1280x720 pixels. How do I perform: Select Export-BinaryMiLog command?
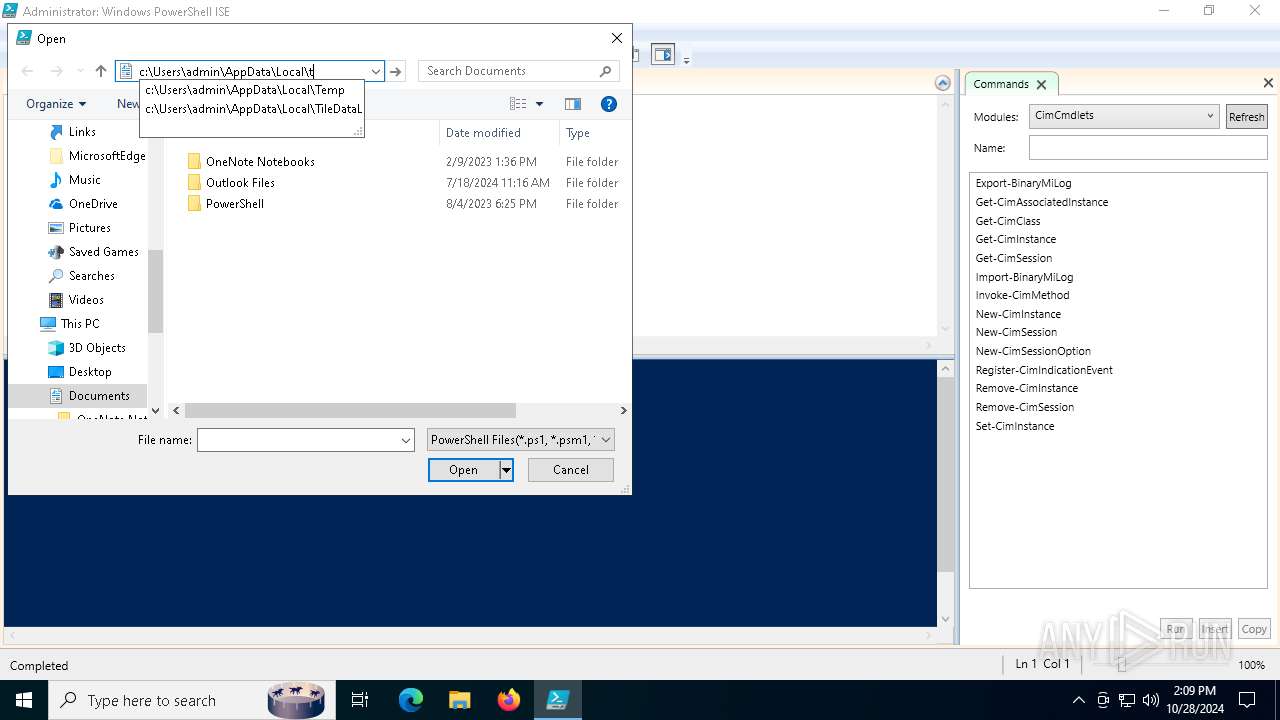tap(1023, 184)
